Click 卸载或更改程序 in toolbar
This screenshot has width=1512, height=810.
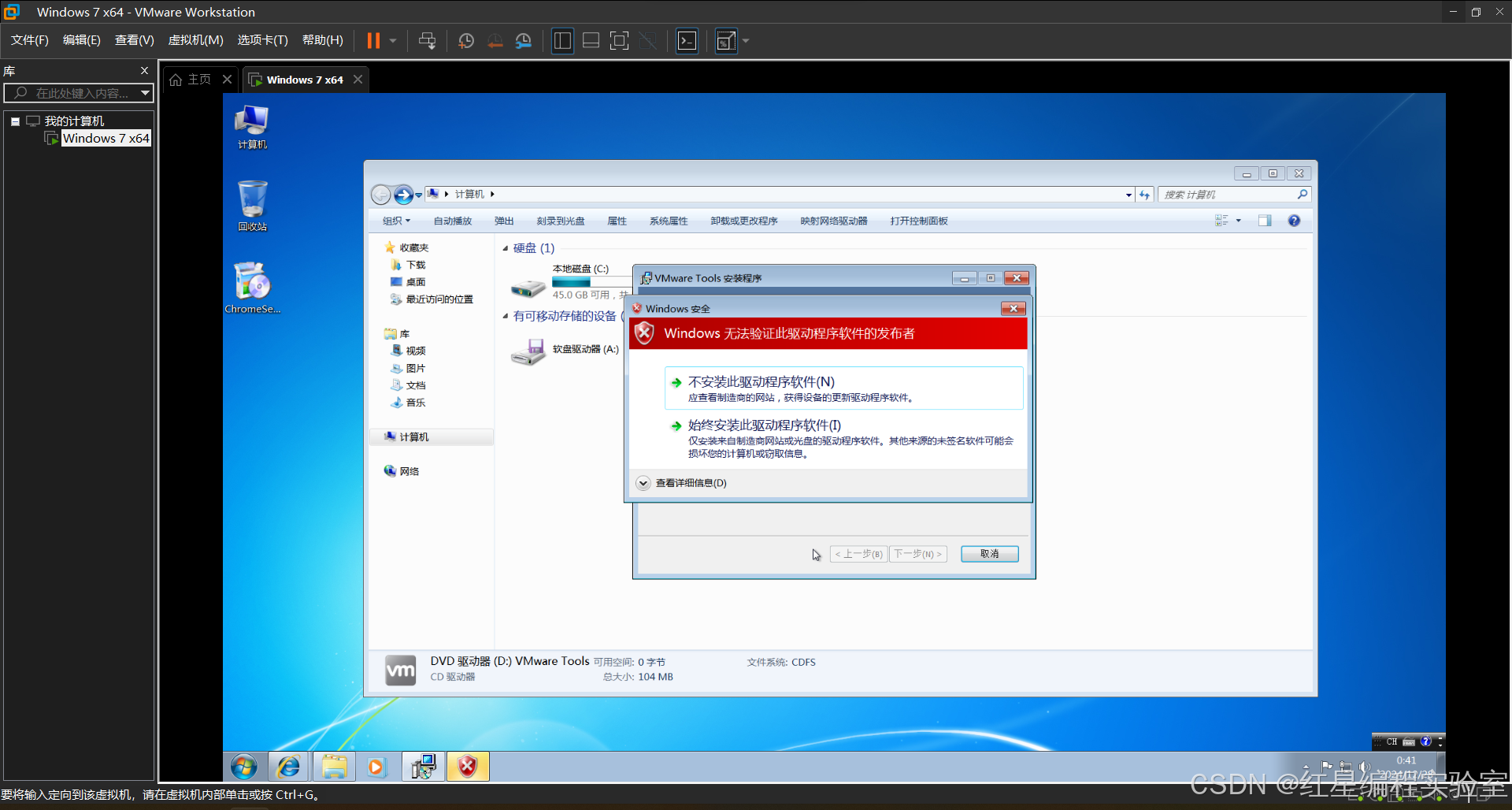[744, 221]
